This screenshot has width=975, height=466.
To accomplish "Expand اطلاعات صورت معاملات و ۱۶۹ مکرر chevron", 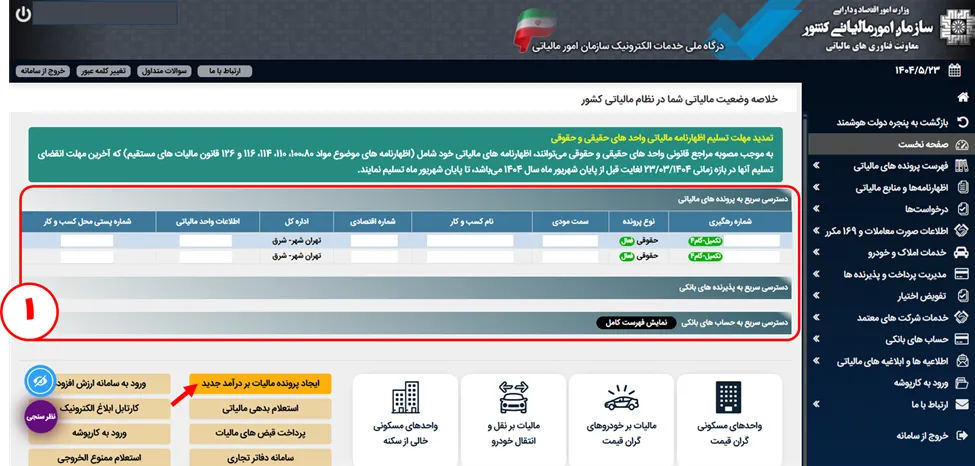I will click(815, 231).
